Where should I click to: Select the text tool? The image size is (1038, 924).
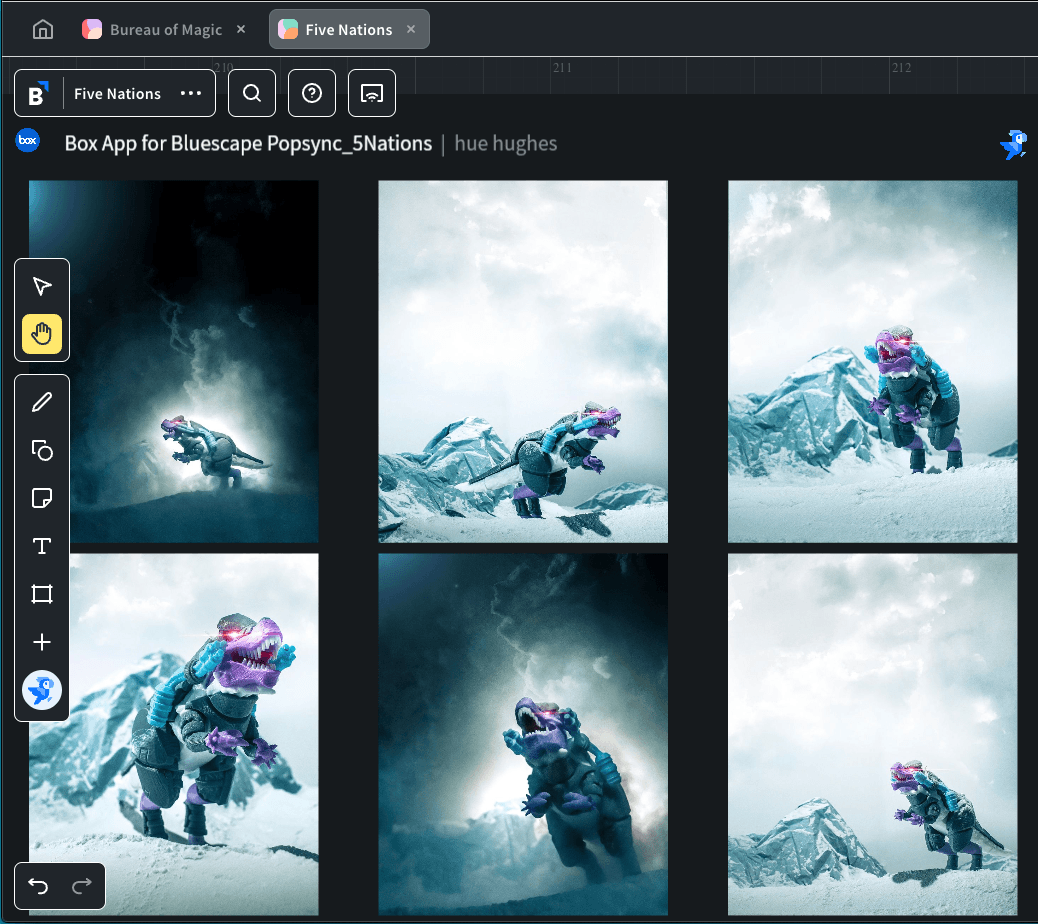(x=42, y=546)
